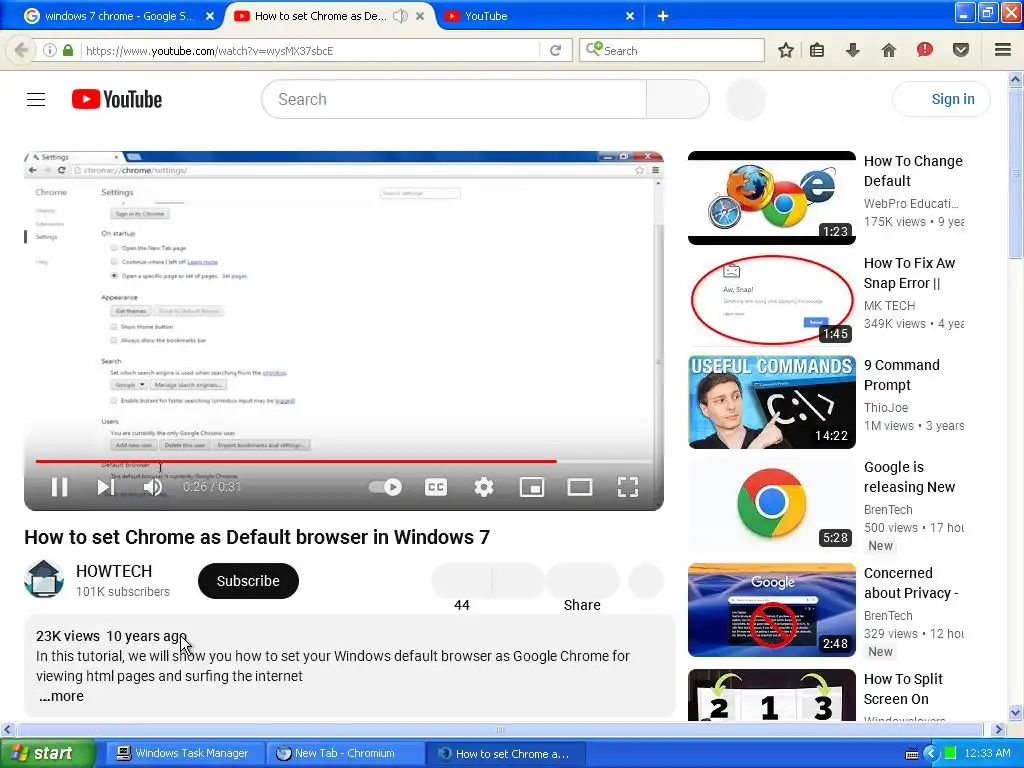The width and height of the screenshot is (1024, 768).
Task: Mute the video volume
Action: [x=153, y=487]
